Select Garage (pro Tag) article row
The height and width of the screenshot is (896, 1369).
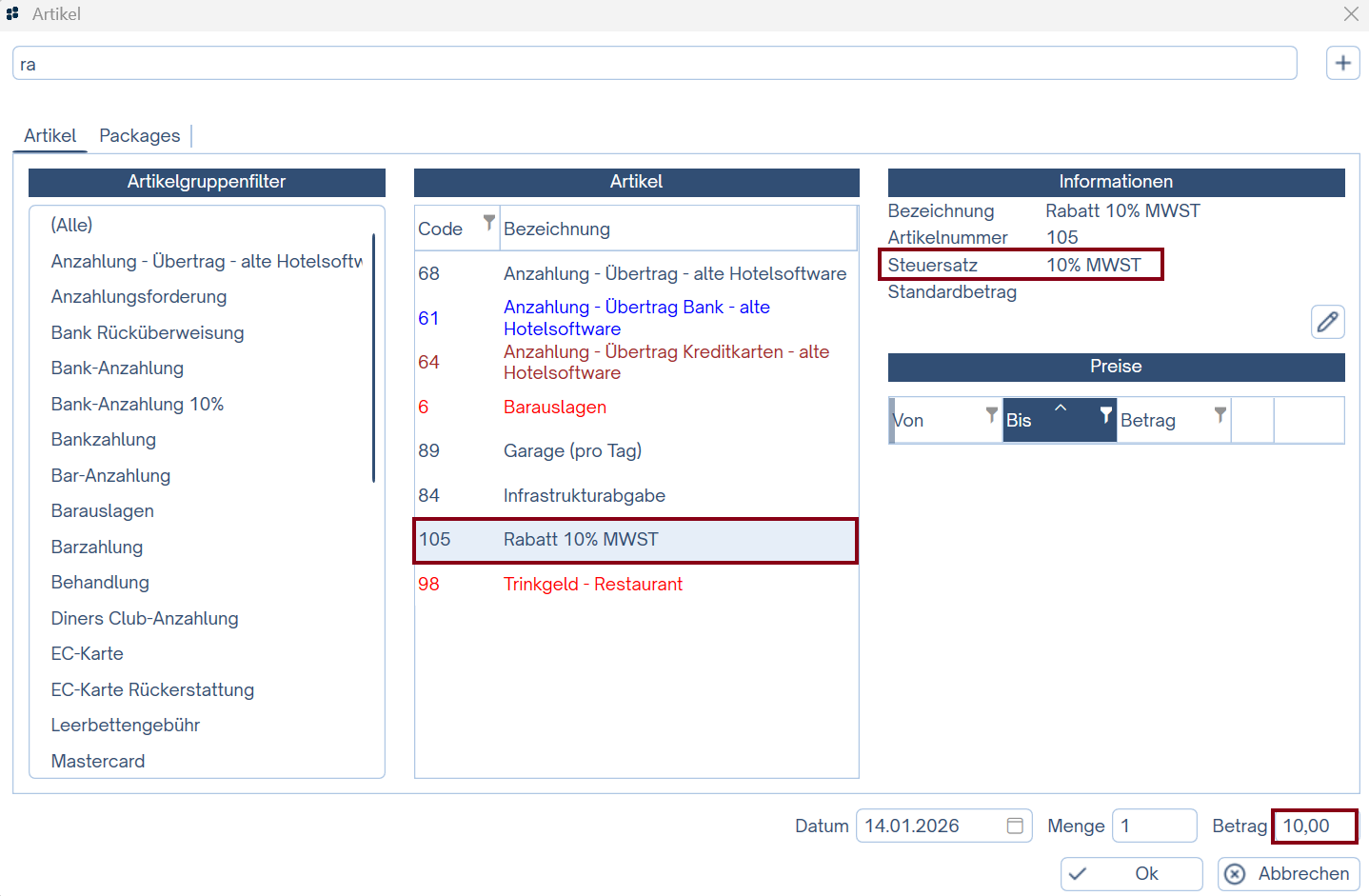click(572, 450)
